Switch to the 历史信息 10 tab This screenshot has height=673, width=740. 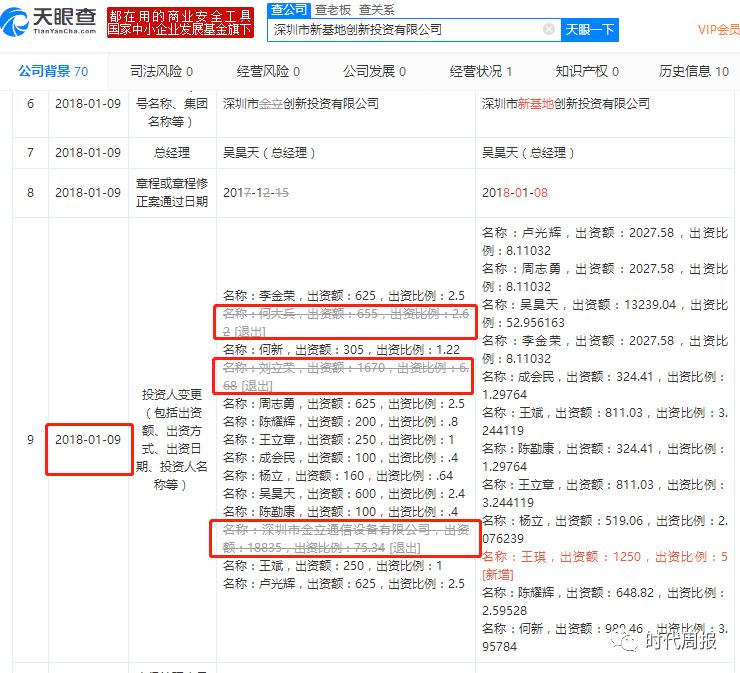click(694, 71)
